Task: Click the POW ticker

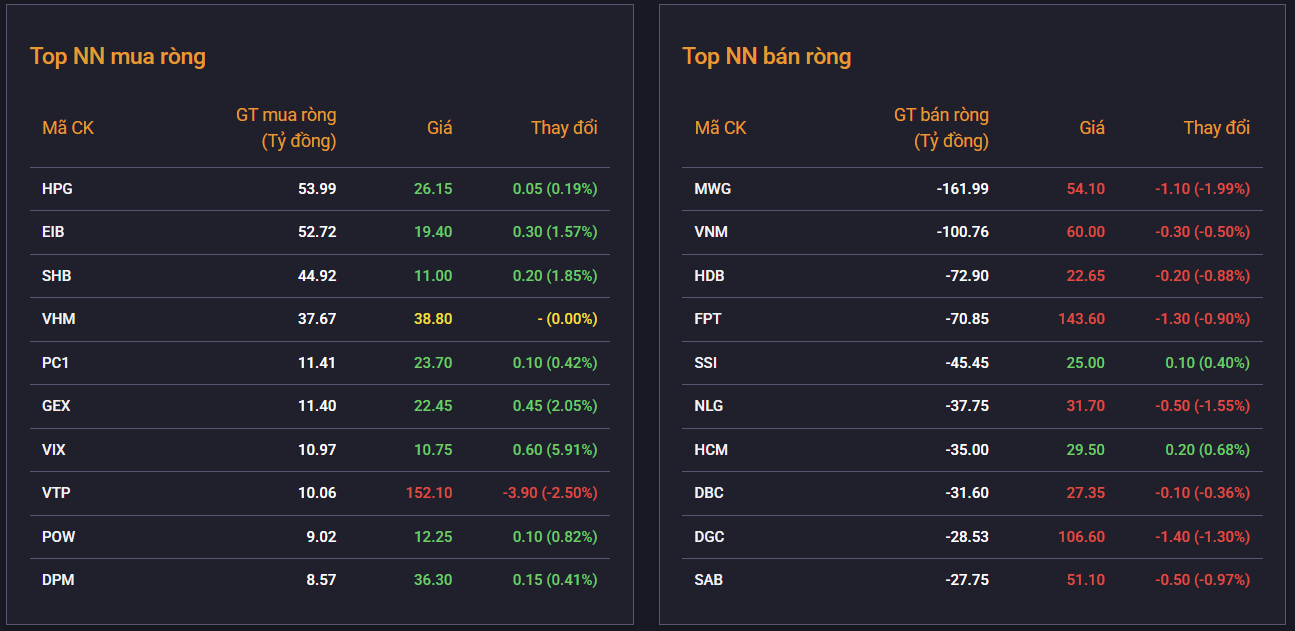Action: click(x=59, y=536)
